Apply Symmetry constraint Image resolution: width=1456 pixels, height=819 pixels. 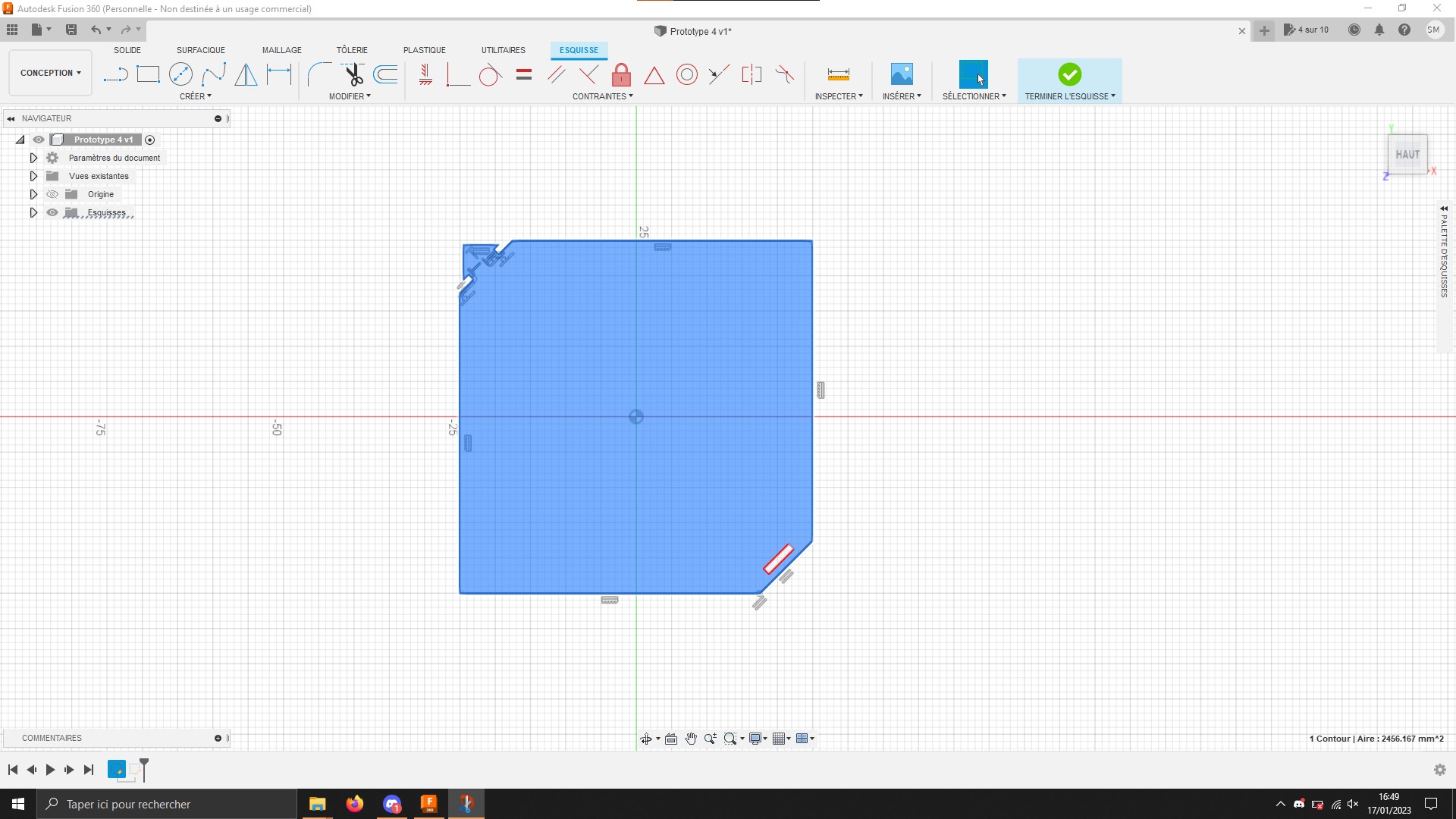[752, 74]
